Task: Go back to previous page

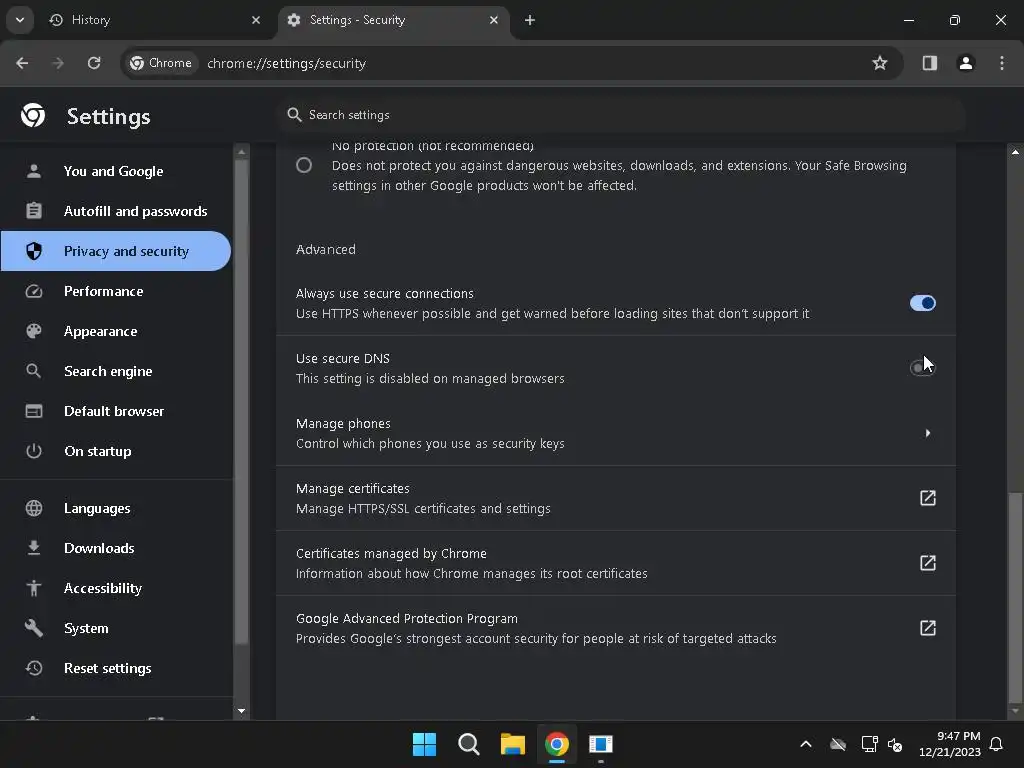Action: [22, 63]
